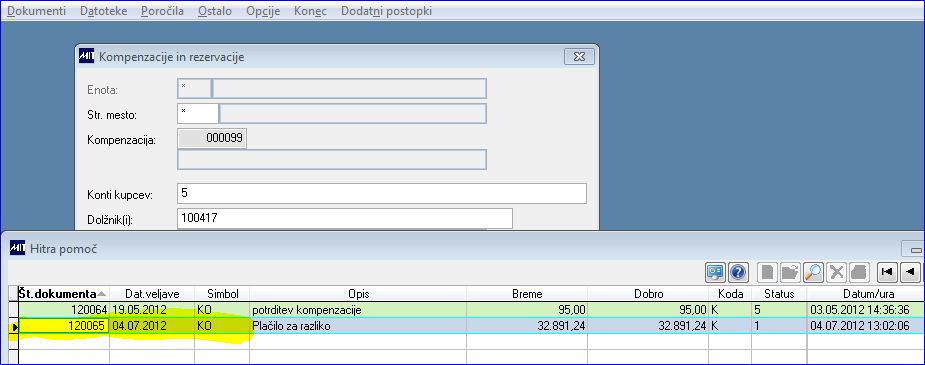This screenshot has width=925, height=365.
Task: Click the grayed X delete icon
Action: point(836,272)
